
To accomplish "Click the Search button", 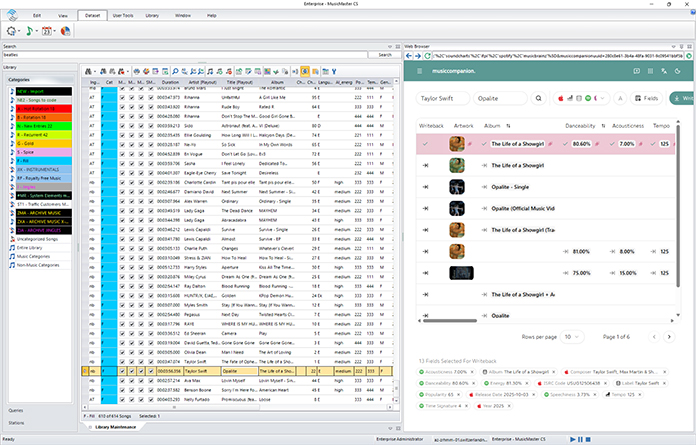I will [384, 55].
